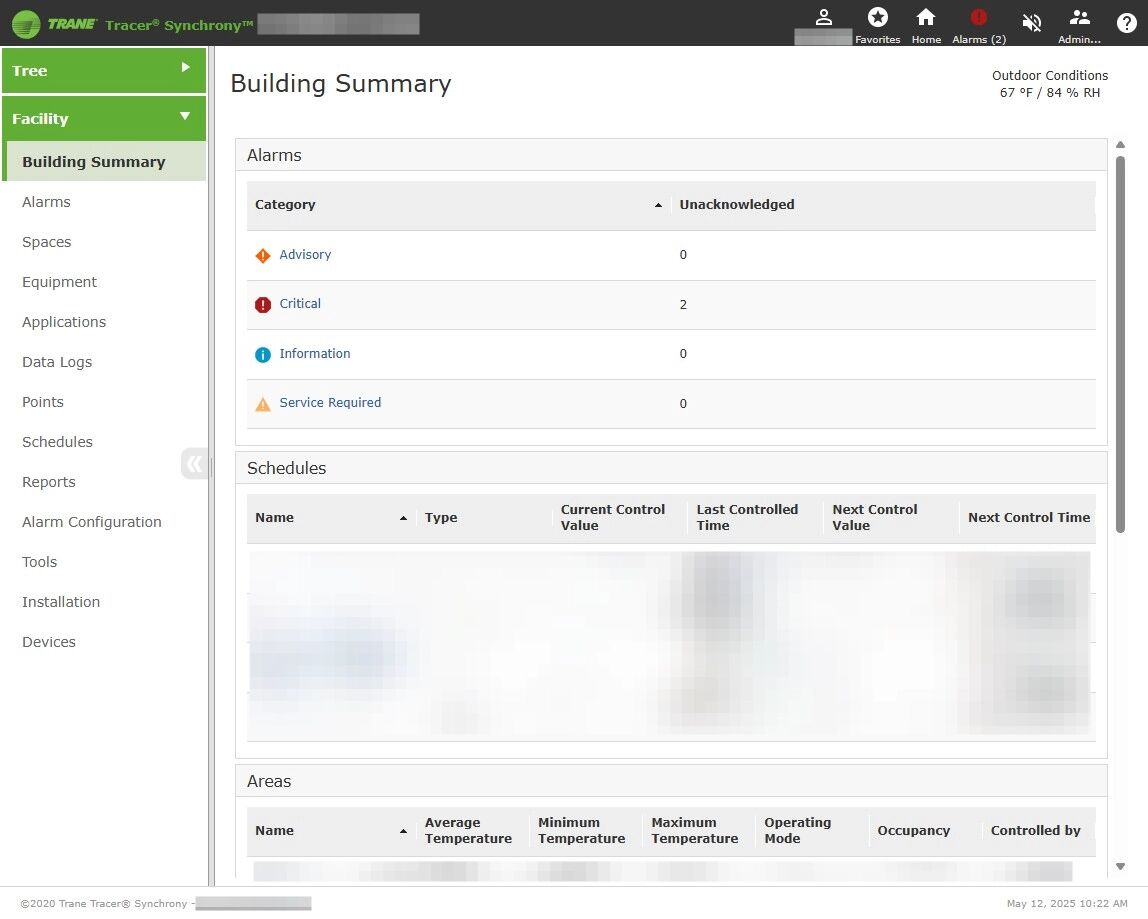The height and width of the screenshot is (919, 1148).
Task: Open Tools page
Action: tap(40, 562)
